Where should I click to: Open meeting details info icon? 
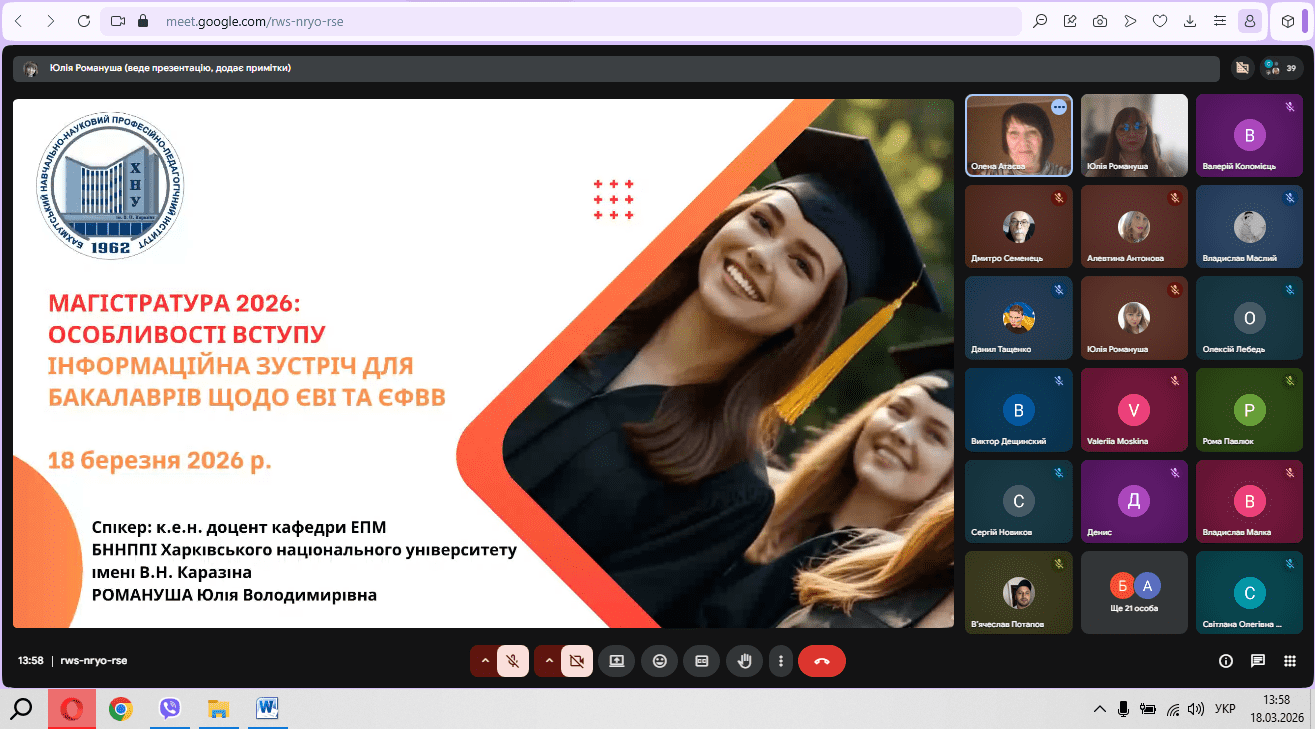coord(1225,661)
